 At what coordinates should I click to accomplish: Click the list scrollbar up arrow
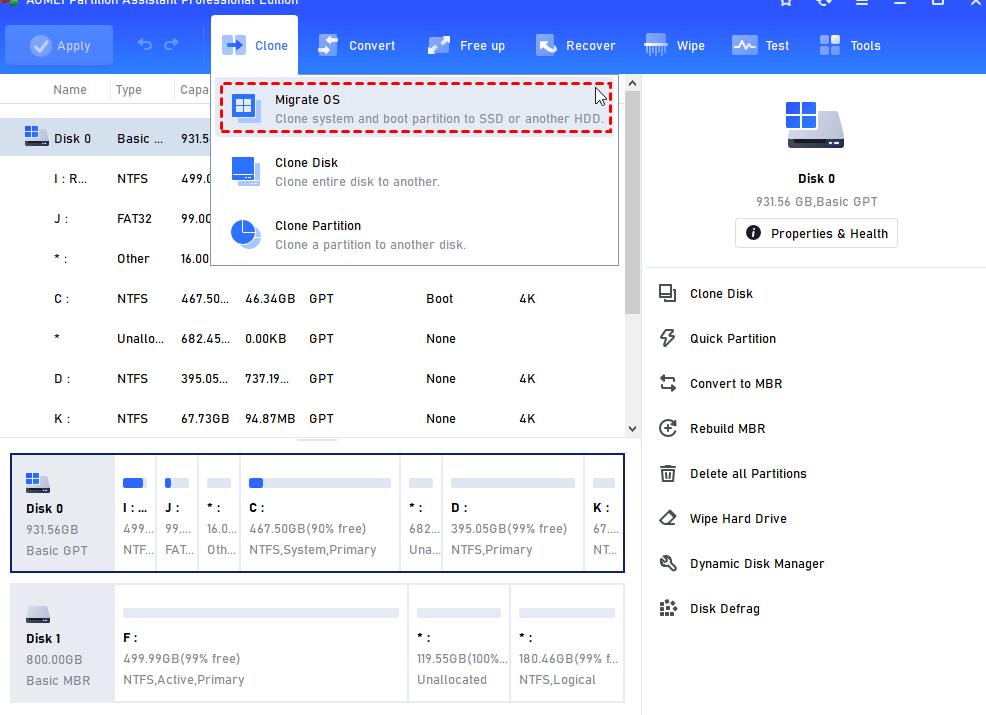click(x=633, y=83)
